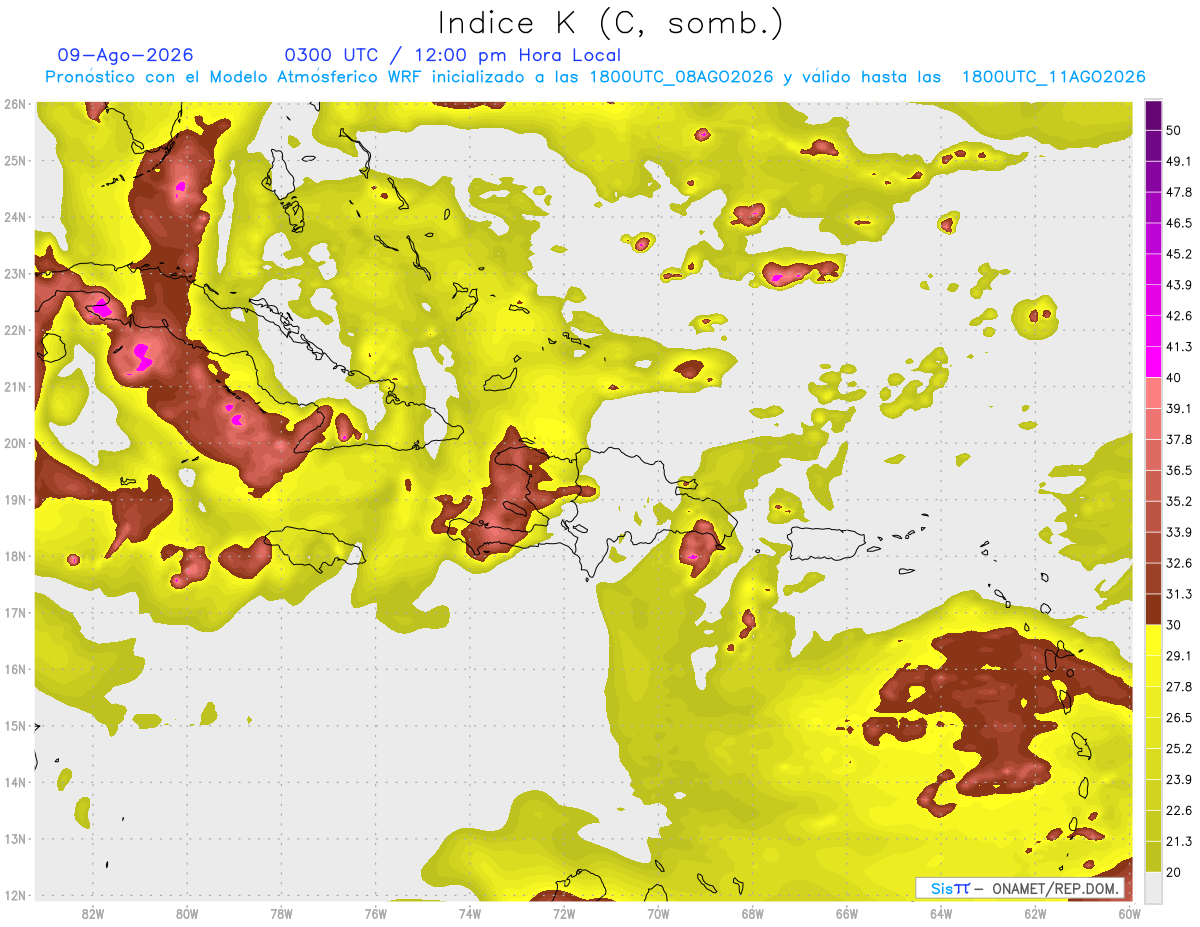The width and height of the screenshot is (1200, 927).
Task: Click the colorbar value 42.6
Action: coord(1179,317)
